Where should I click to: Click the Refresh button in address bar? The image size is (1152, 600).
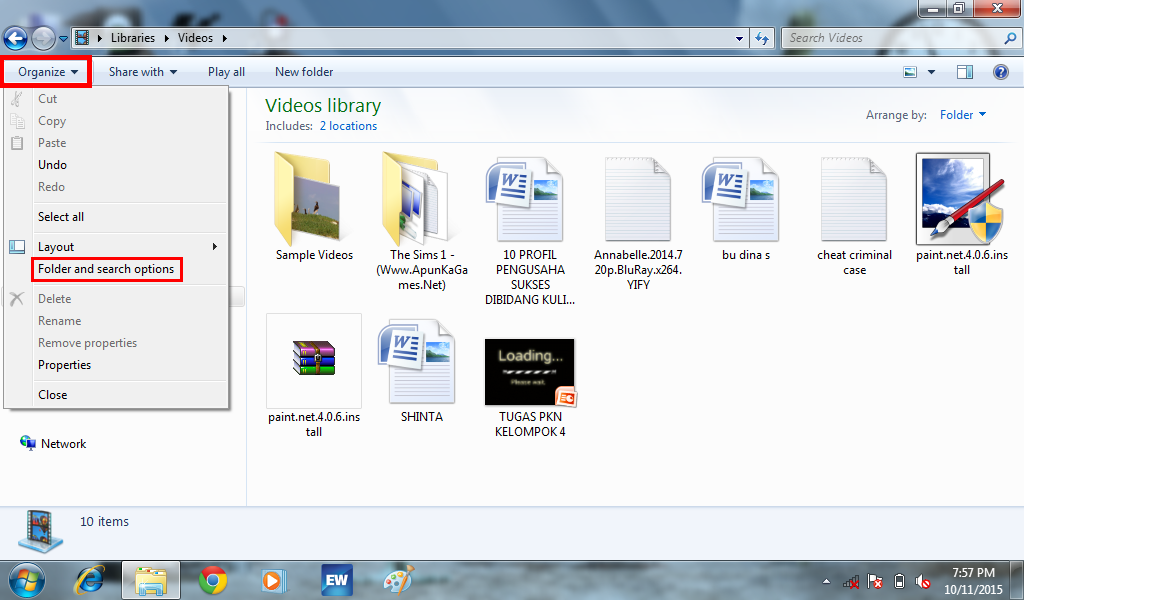pos(762,38)
